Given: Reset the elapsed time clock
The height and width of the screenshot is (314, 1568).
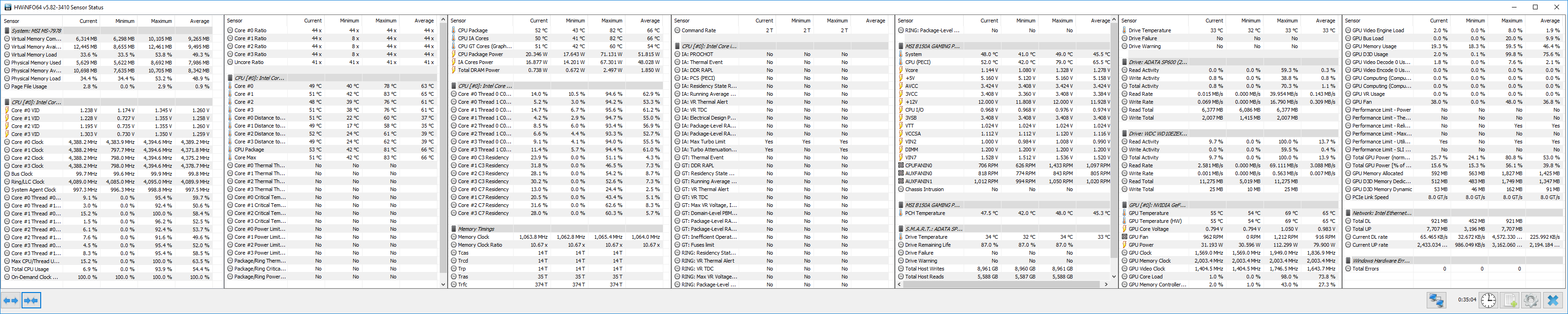Looking at the screenshot, I should coord(1488,300).
